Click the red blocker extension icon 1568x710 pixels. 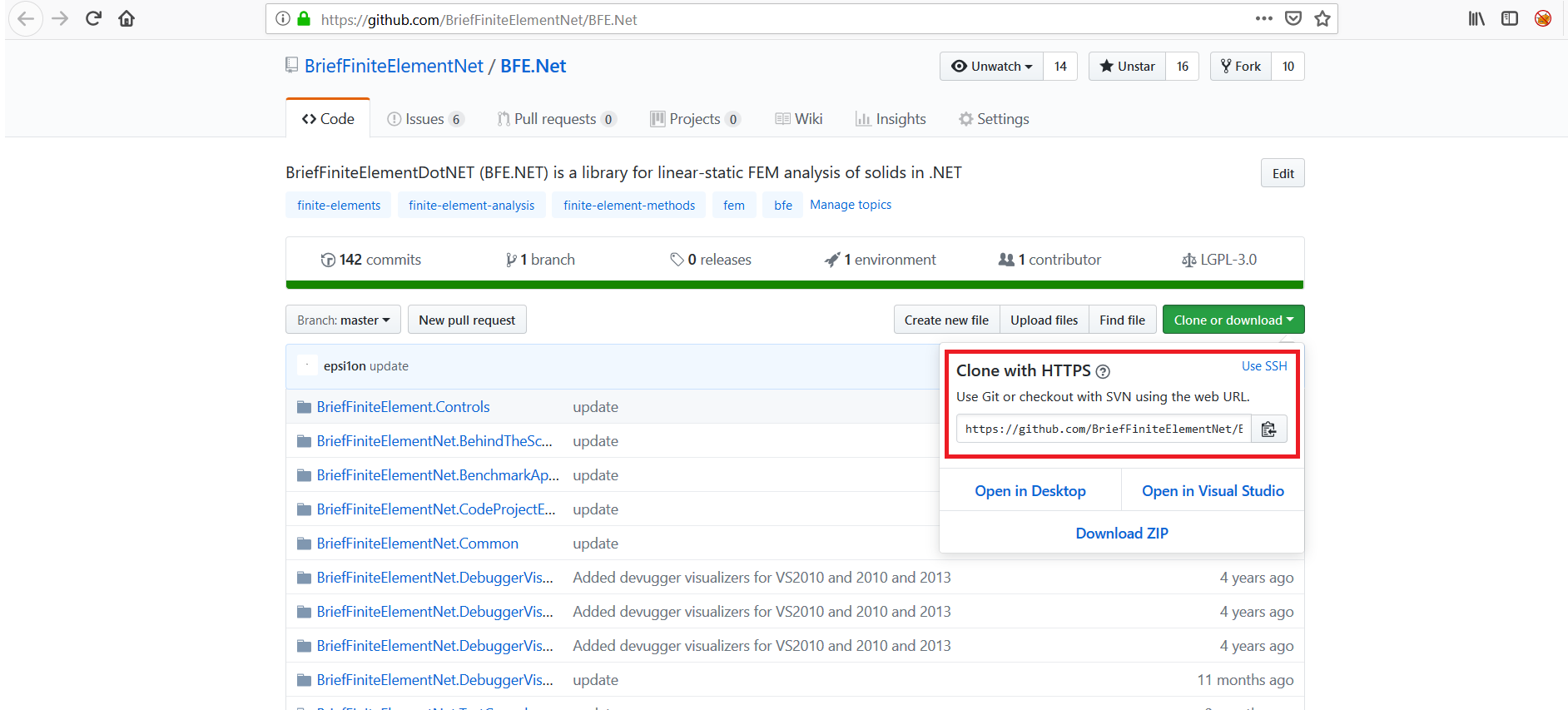click(x=1543, y=18)
